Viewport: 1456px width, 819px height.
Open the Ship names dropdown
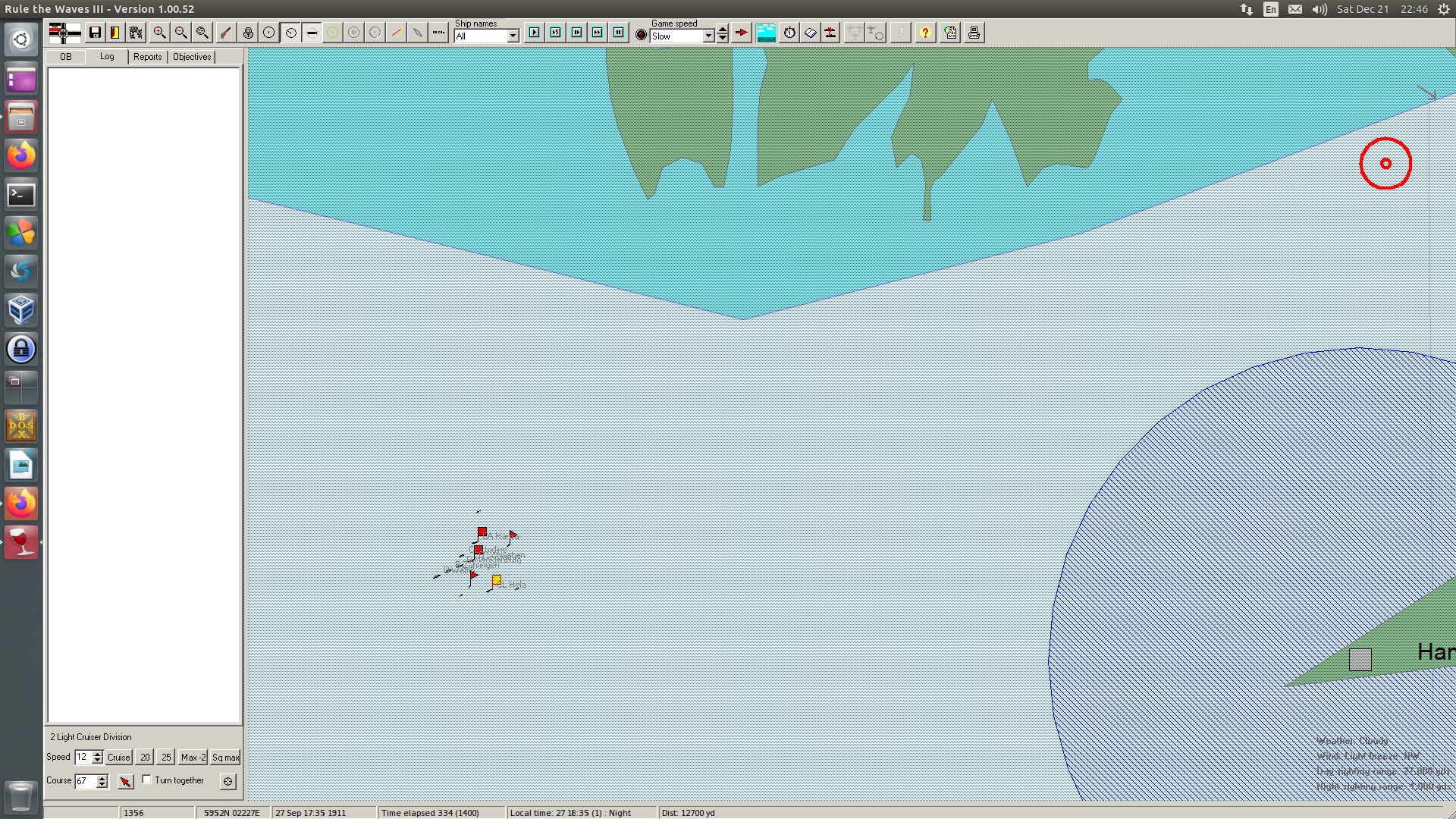click(x=513, y=36)
